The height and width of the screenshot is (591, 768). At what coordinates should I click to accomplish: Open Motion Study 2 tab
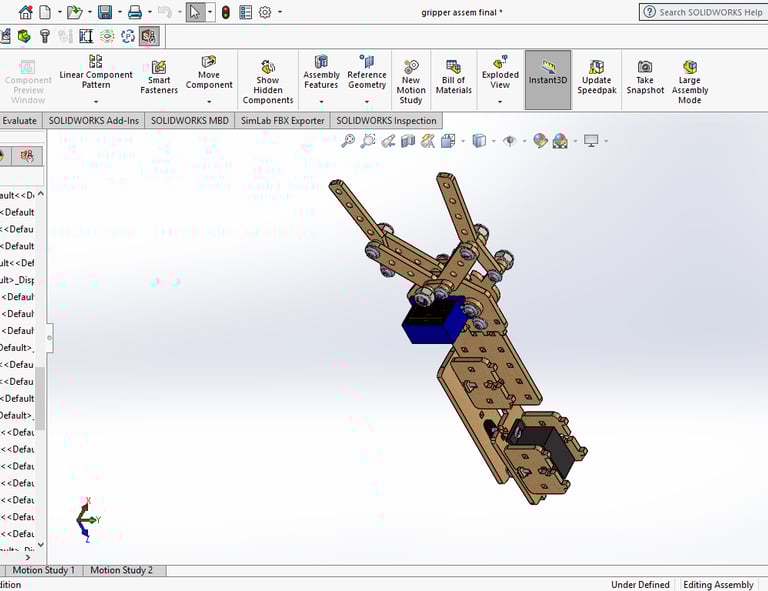click(121, 570)
